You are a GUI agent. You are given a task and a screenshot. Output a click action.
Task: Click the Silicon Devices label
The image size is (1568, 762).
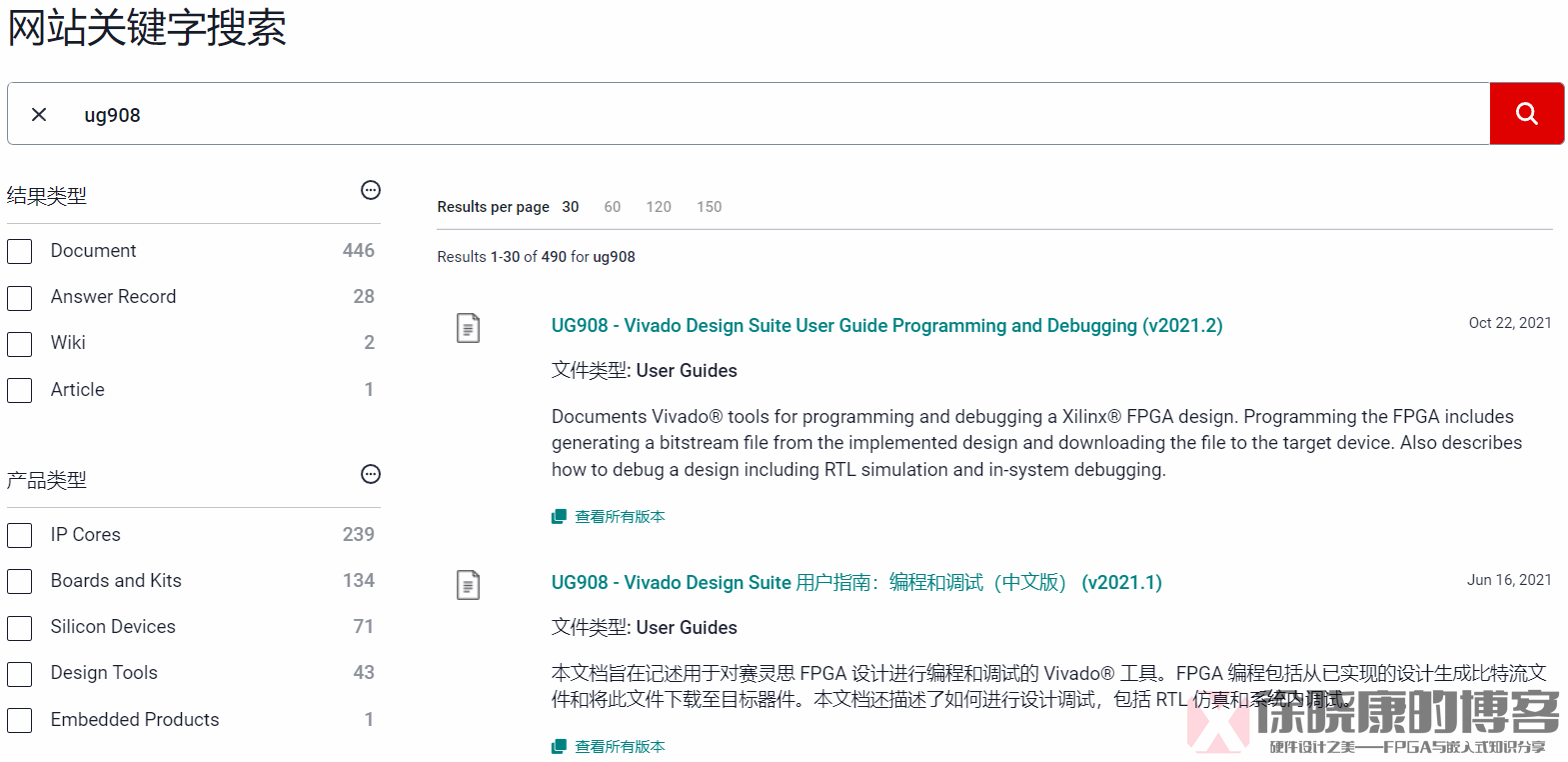click(x=113, y=627)
